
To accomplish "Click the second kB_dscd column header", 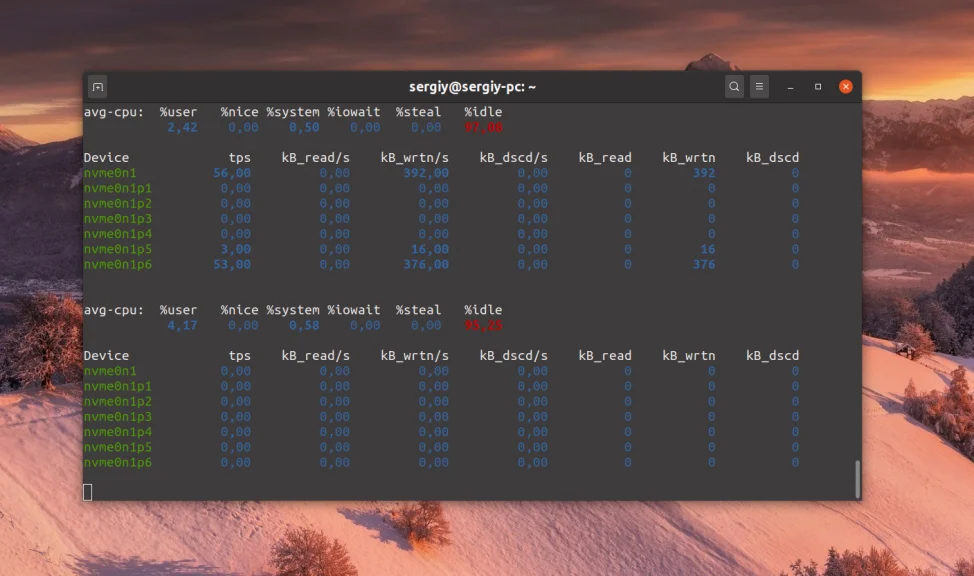I will click(773, 355).
